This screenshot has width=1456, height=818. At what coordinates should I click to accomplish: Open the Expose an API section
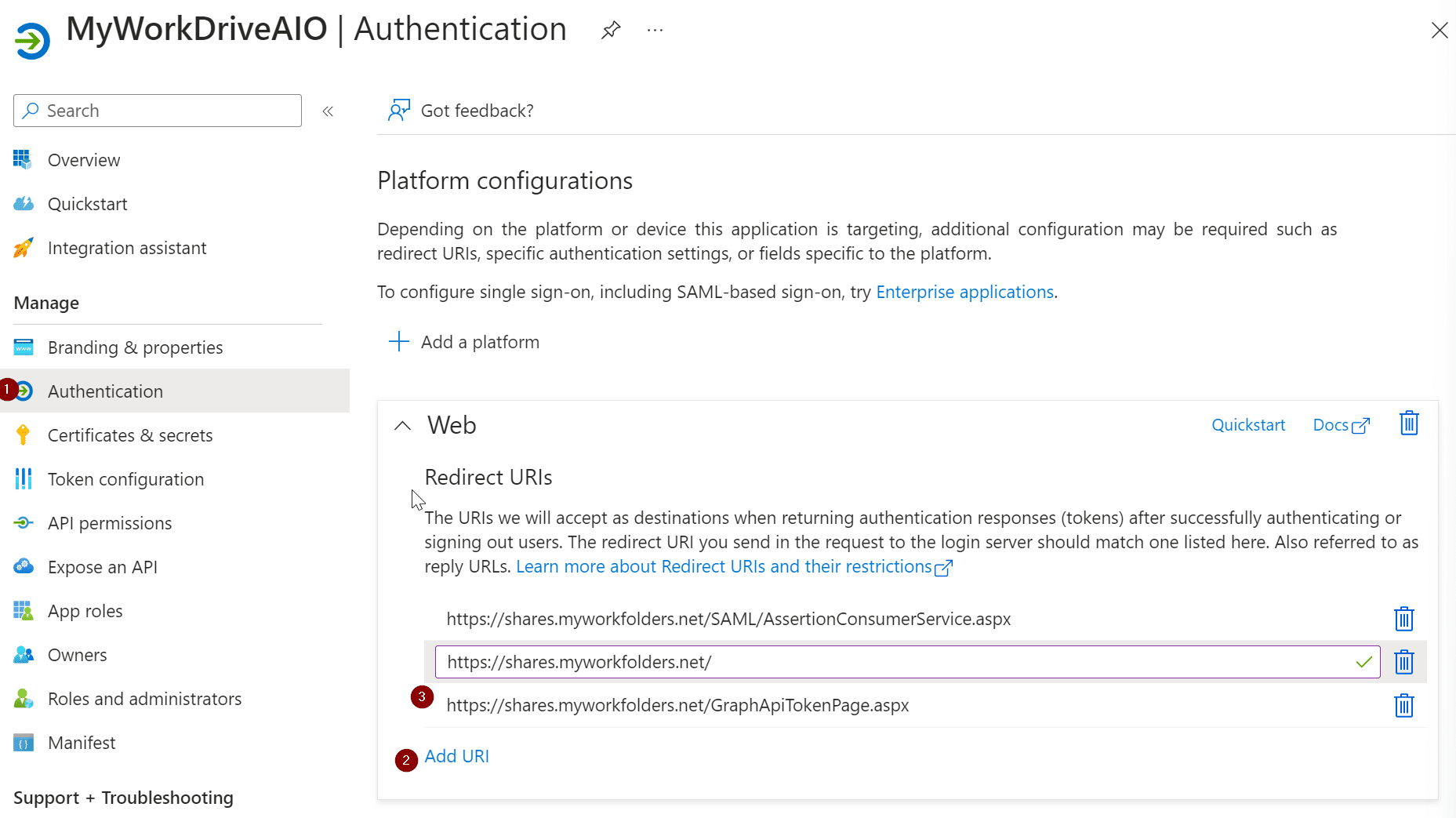pos(103,566)
